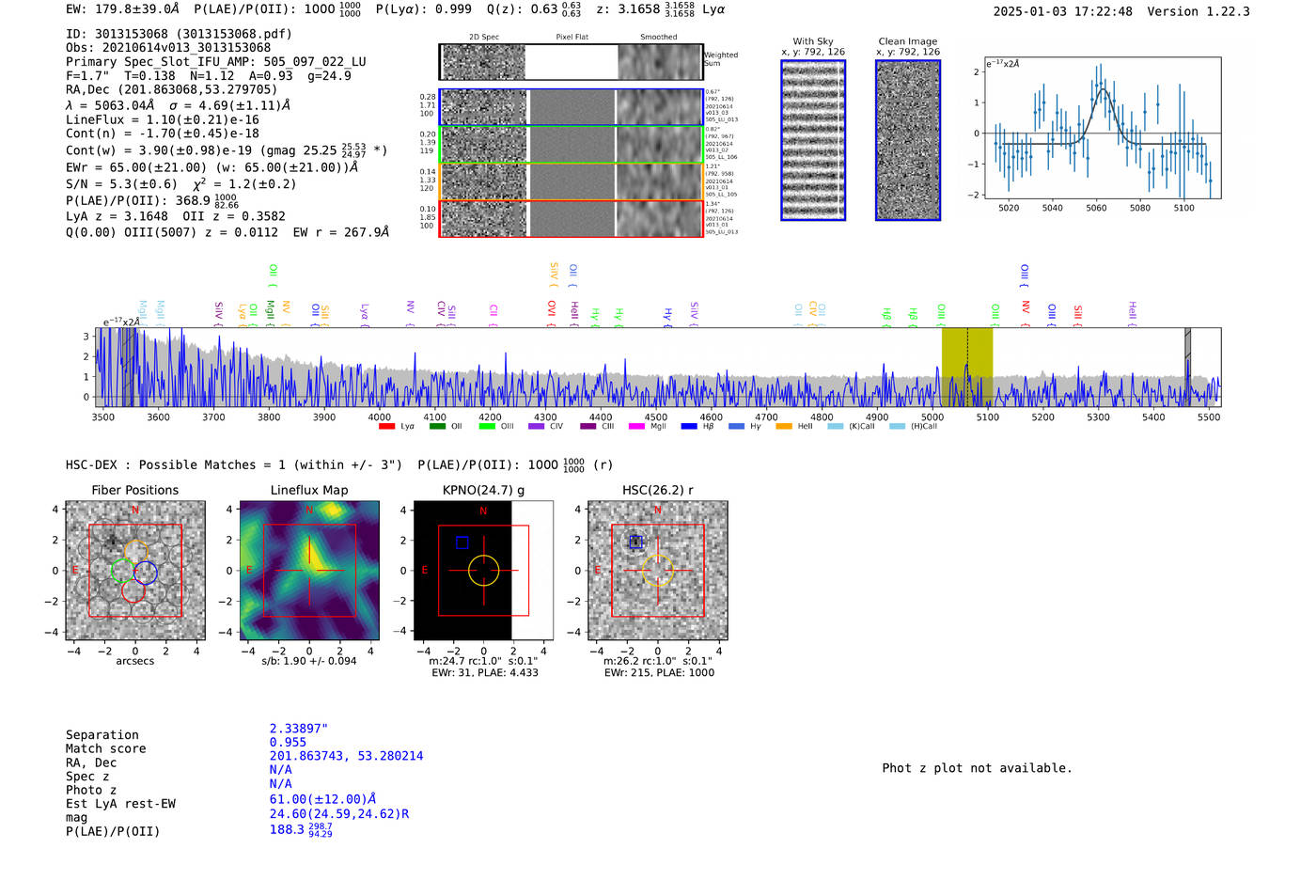Click the lime OIII legend swatch
This screenshot has width=1316, height=896.
coord(487,427)
